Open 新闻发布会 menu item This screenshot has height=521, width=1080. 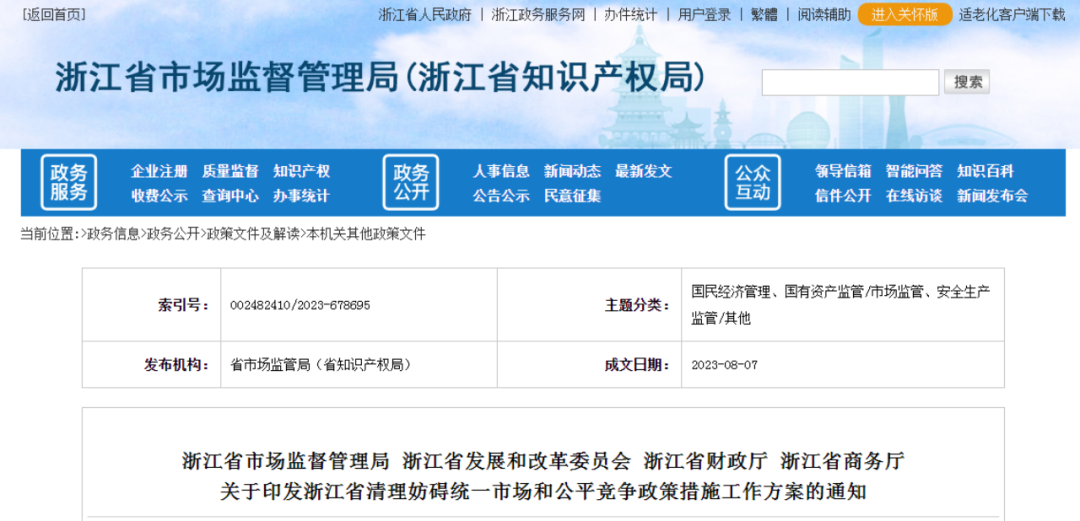993,196
